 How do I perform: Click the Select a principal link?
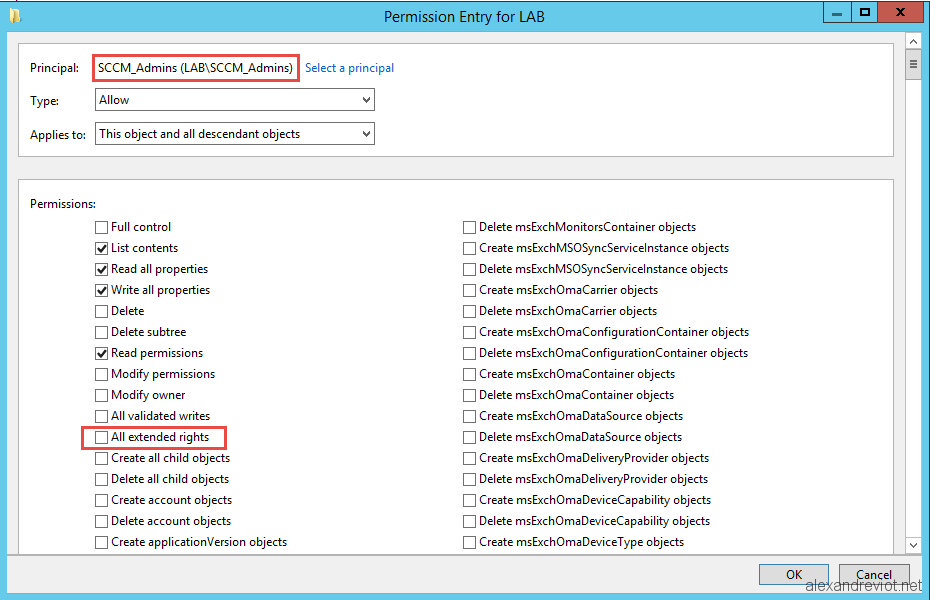pos(349,68)
